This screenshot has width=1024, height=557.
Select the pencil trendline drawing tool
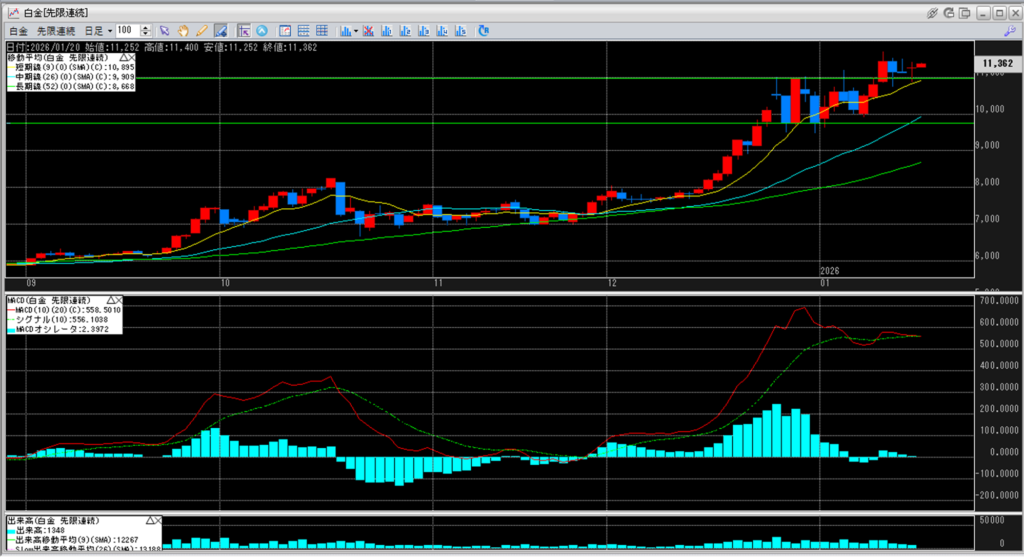point(202,31)
